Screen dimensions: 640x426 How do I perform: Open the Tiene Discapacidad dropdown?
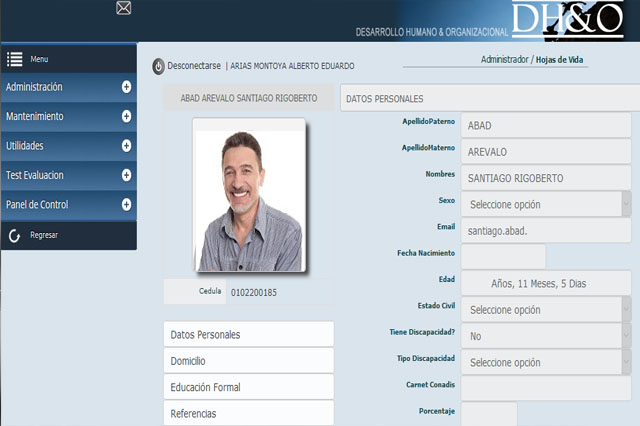(545, 336)
